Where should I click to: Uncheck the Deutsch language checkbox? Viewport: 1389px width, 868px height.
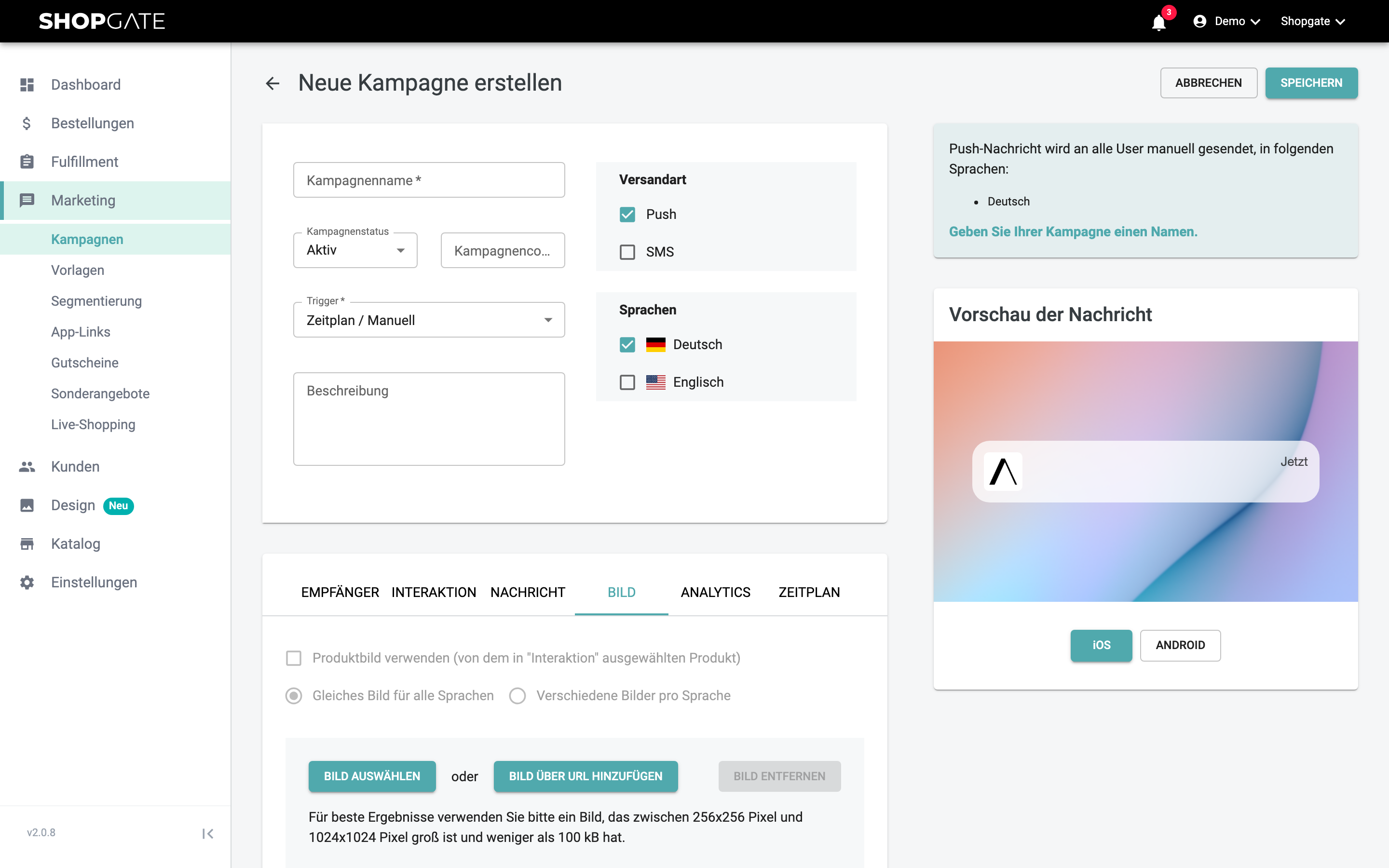627,344
